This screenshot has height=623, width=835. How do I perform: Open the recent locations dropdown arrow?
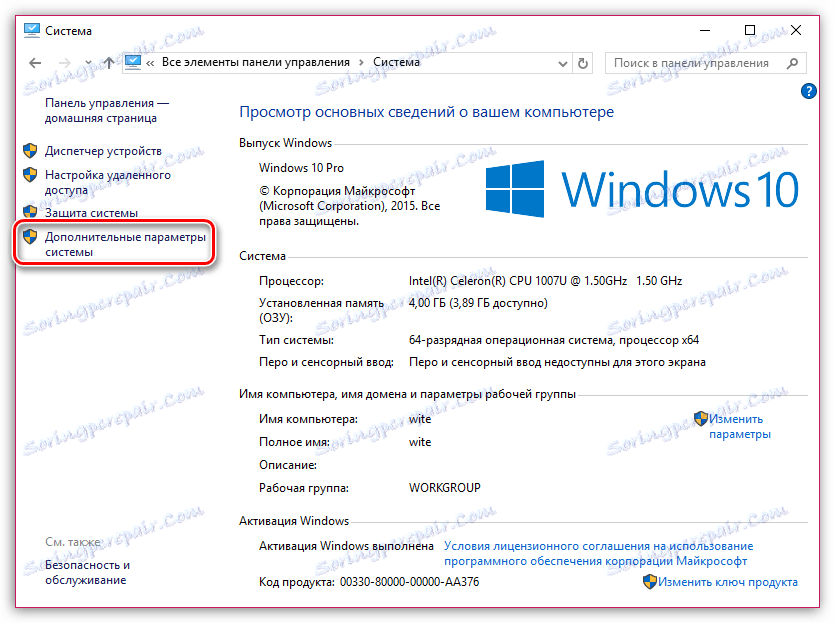88,63
